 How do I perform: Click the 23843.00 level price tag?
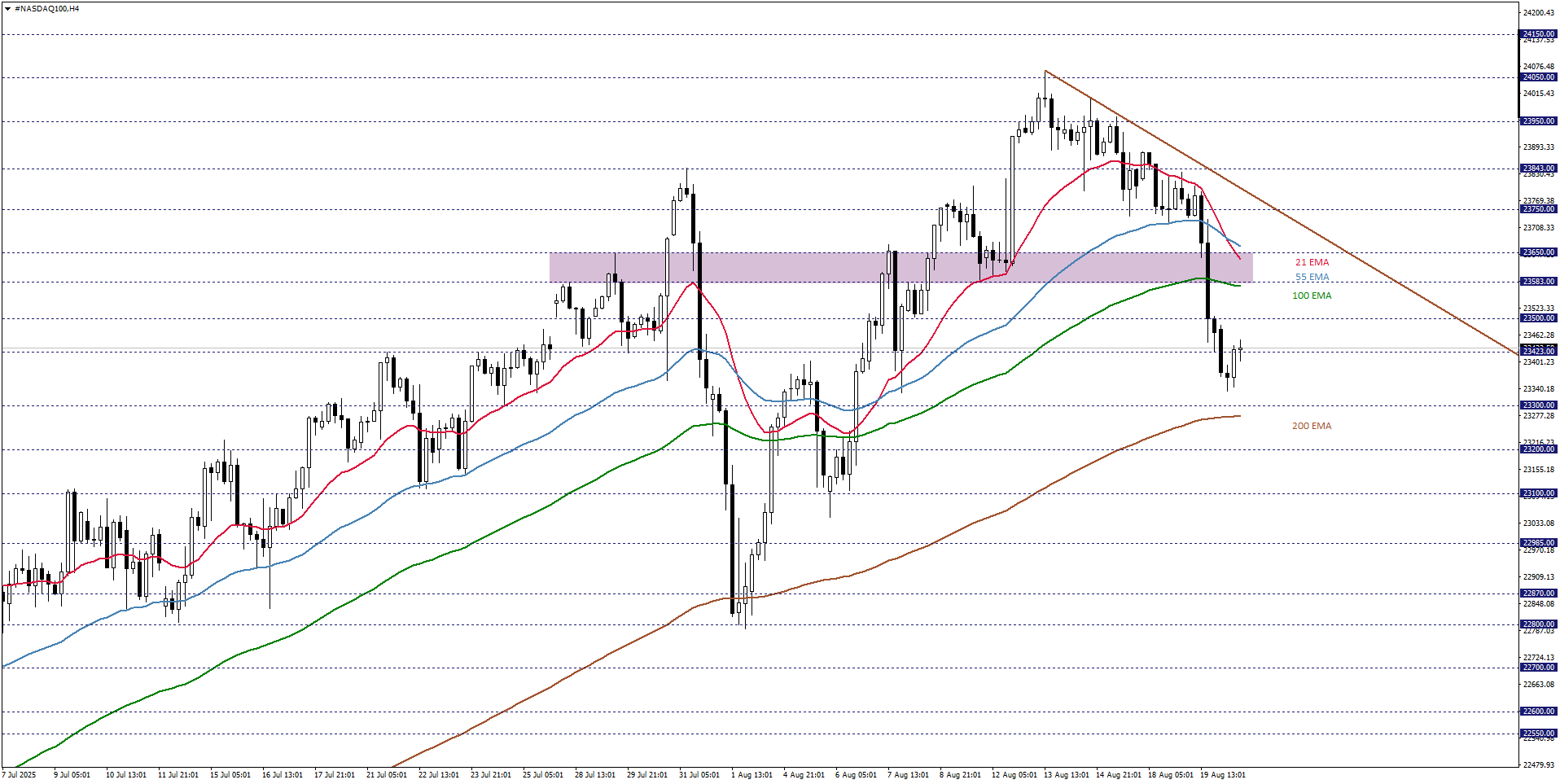click(x=1538, y=169)
